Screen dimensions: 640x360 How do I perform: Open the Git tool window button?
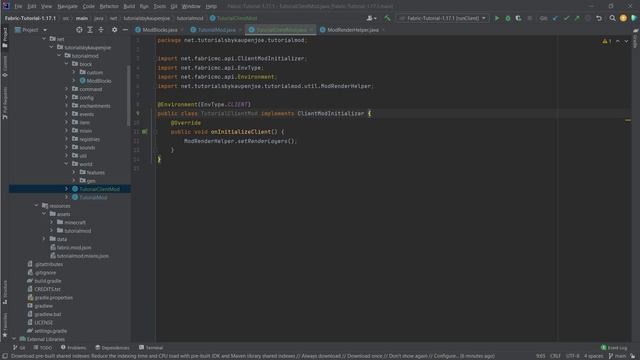pos(19,348)
